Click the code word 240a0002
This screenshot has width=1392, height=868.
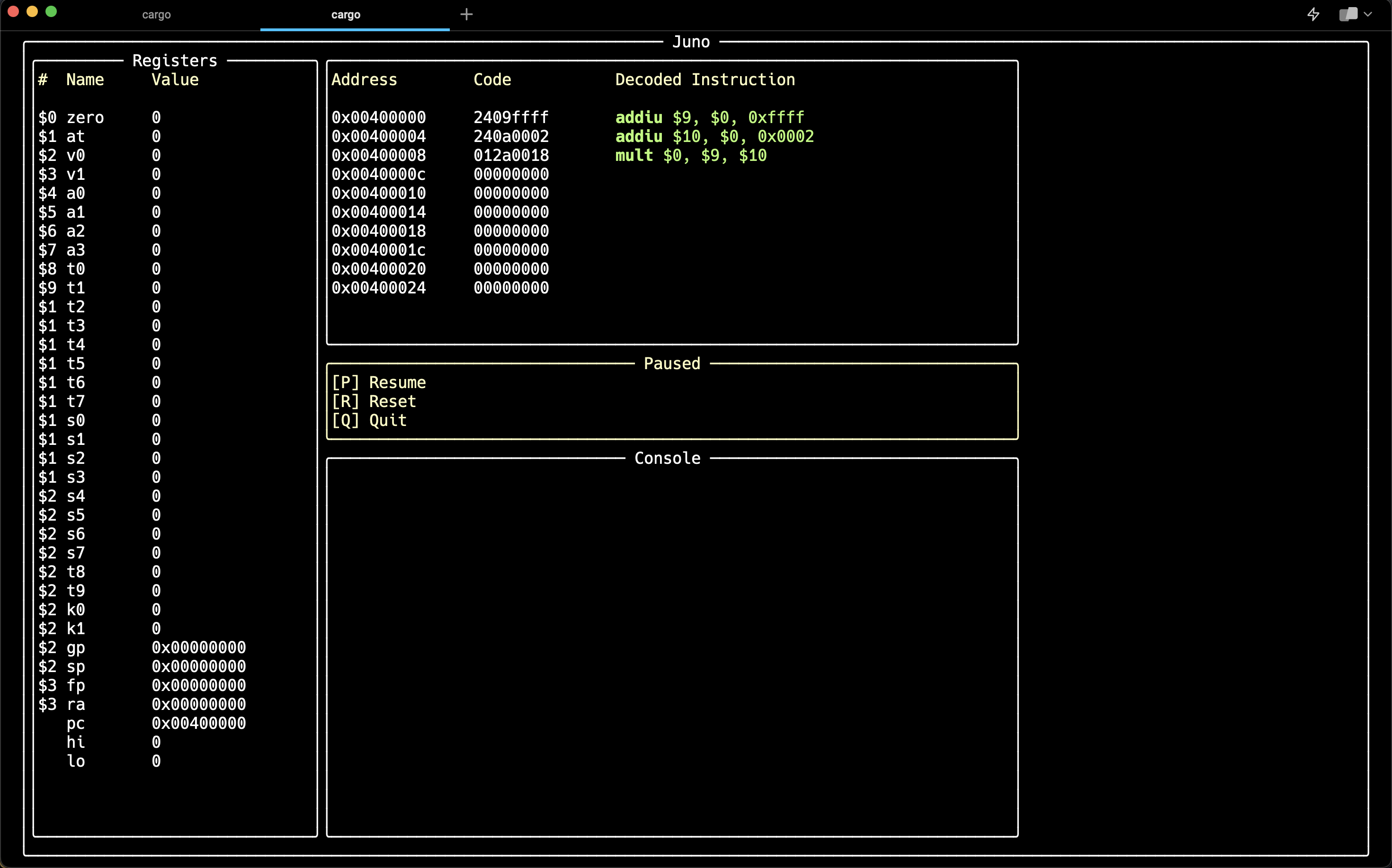(x=511, y=137)
